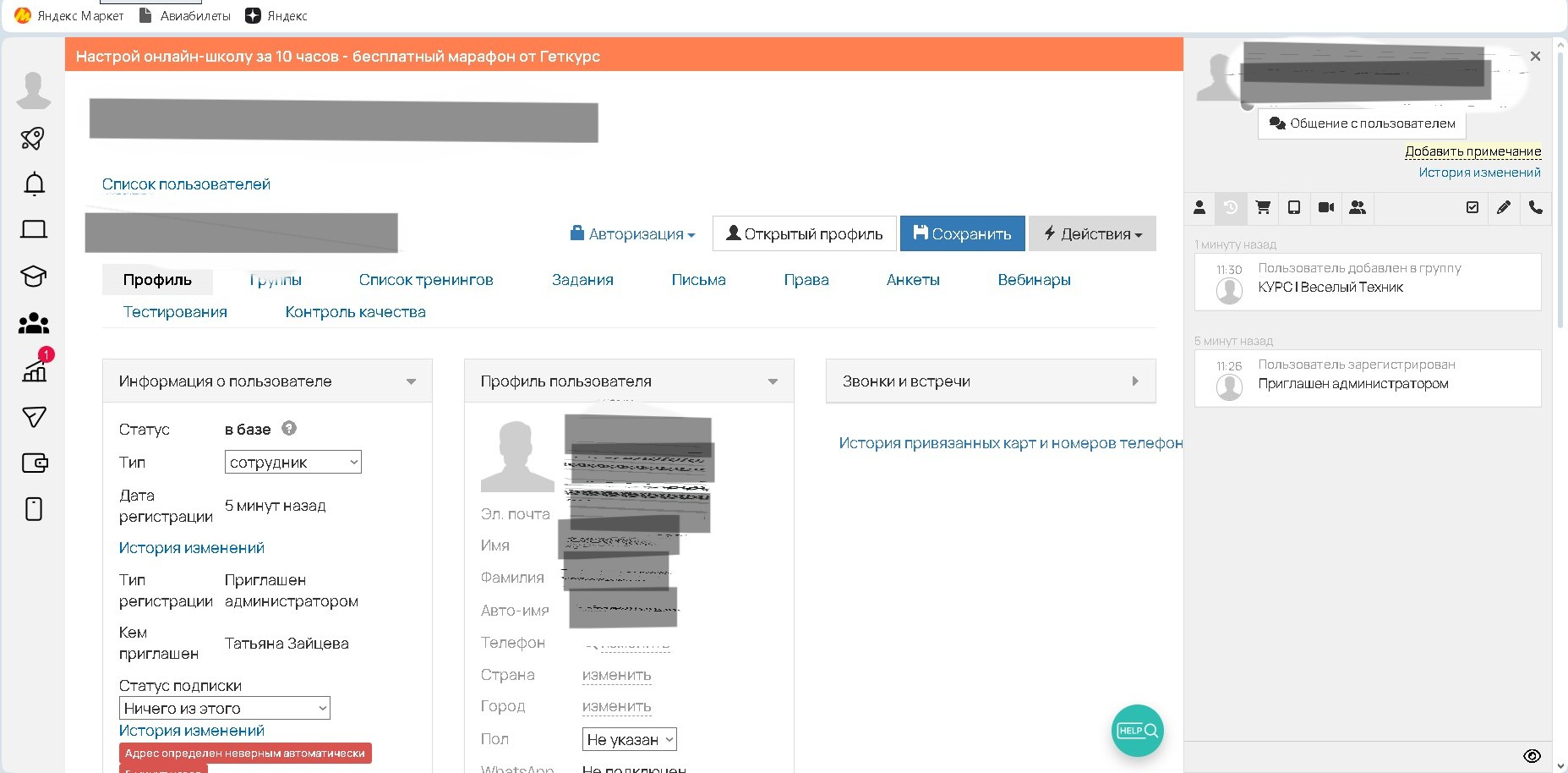Select the pencil edit icon in right panel
This screenshot has width=1568, height=773.
[1504, 207]
